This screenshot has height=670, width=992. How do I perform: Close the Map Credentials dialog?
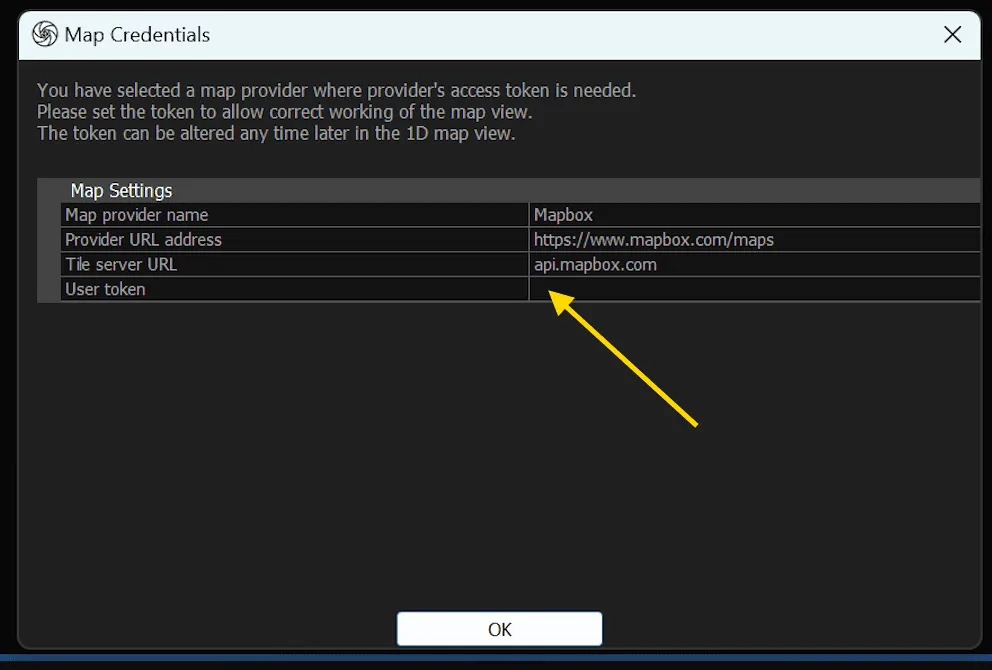[x=952, y=35]
